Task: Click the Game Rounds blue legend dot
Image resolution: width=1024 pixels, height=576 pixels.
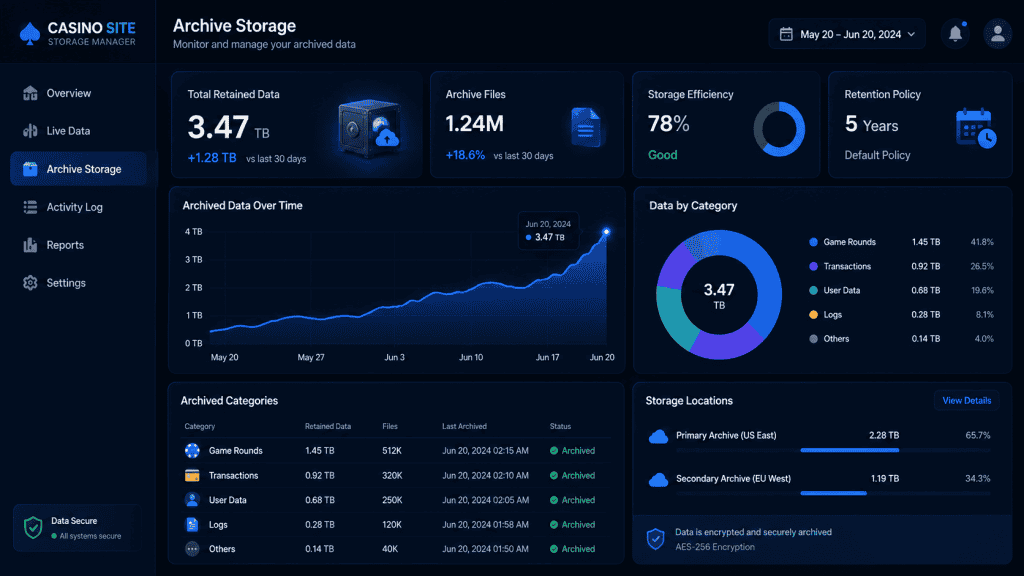Action: [813, 242]
